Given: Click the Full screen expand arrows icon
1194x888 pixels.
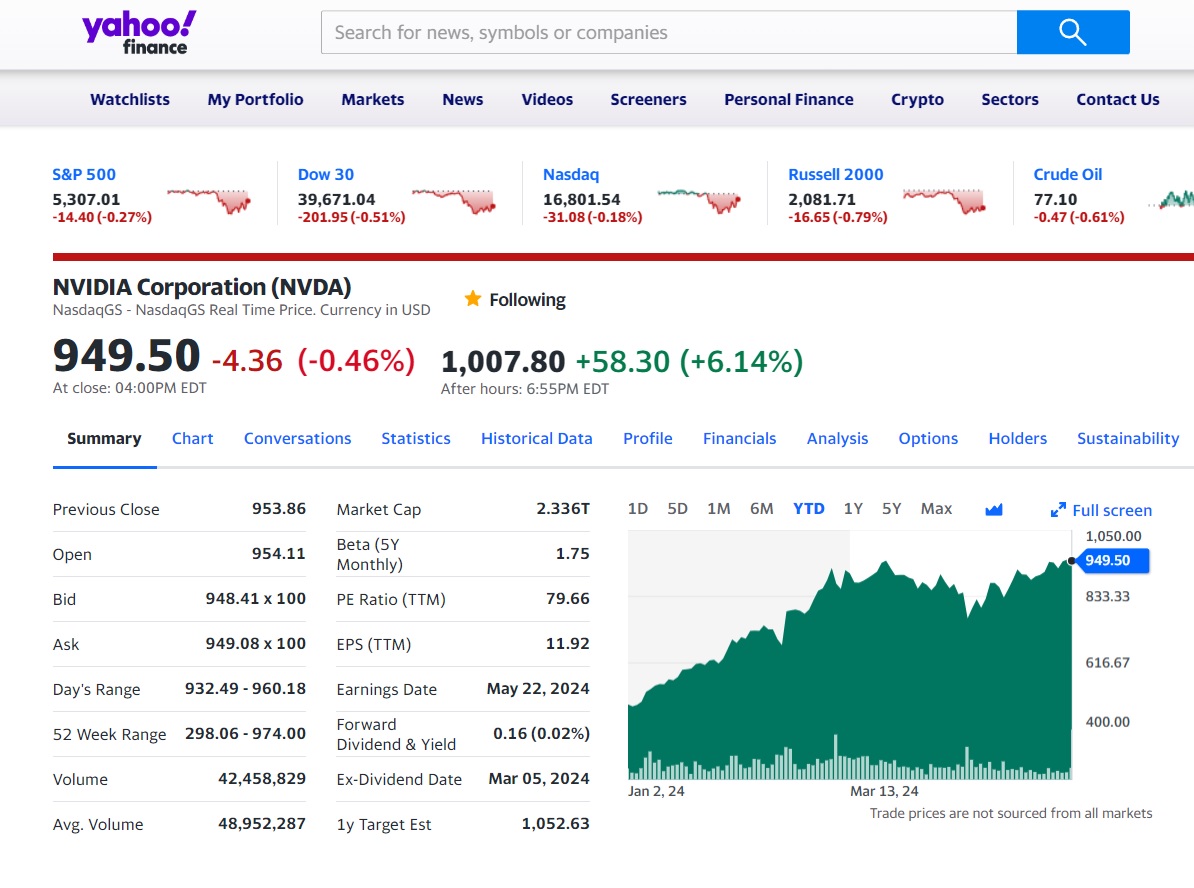Looking at the screenshot, I should pos(1058,510).
